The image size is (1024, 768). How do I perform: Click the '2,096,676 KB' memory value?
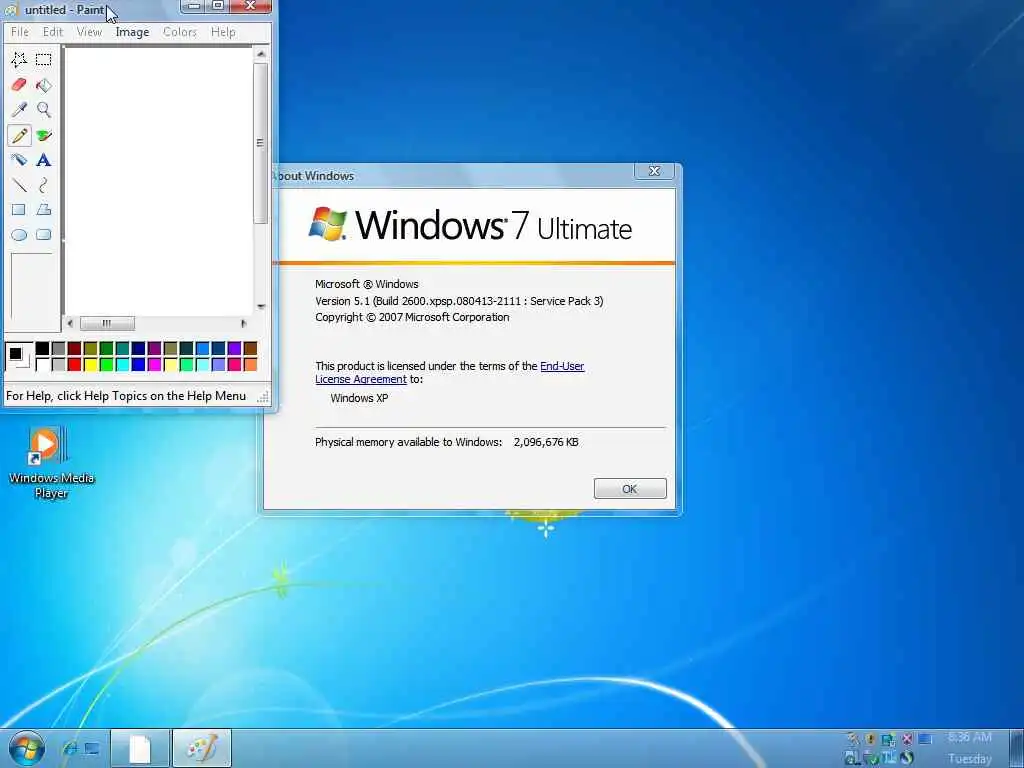click(x=546, y=442)
